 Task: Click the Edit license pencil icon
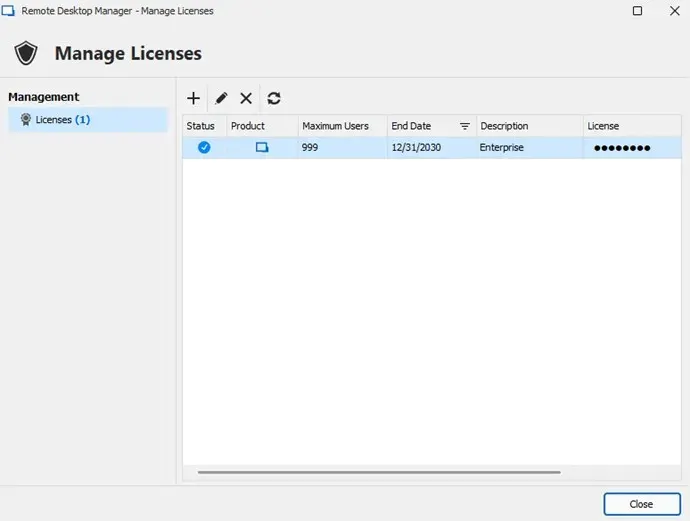(221, 98)
